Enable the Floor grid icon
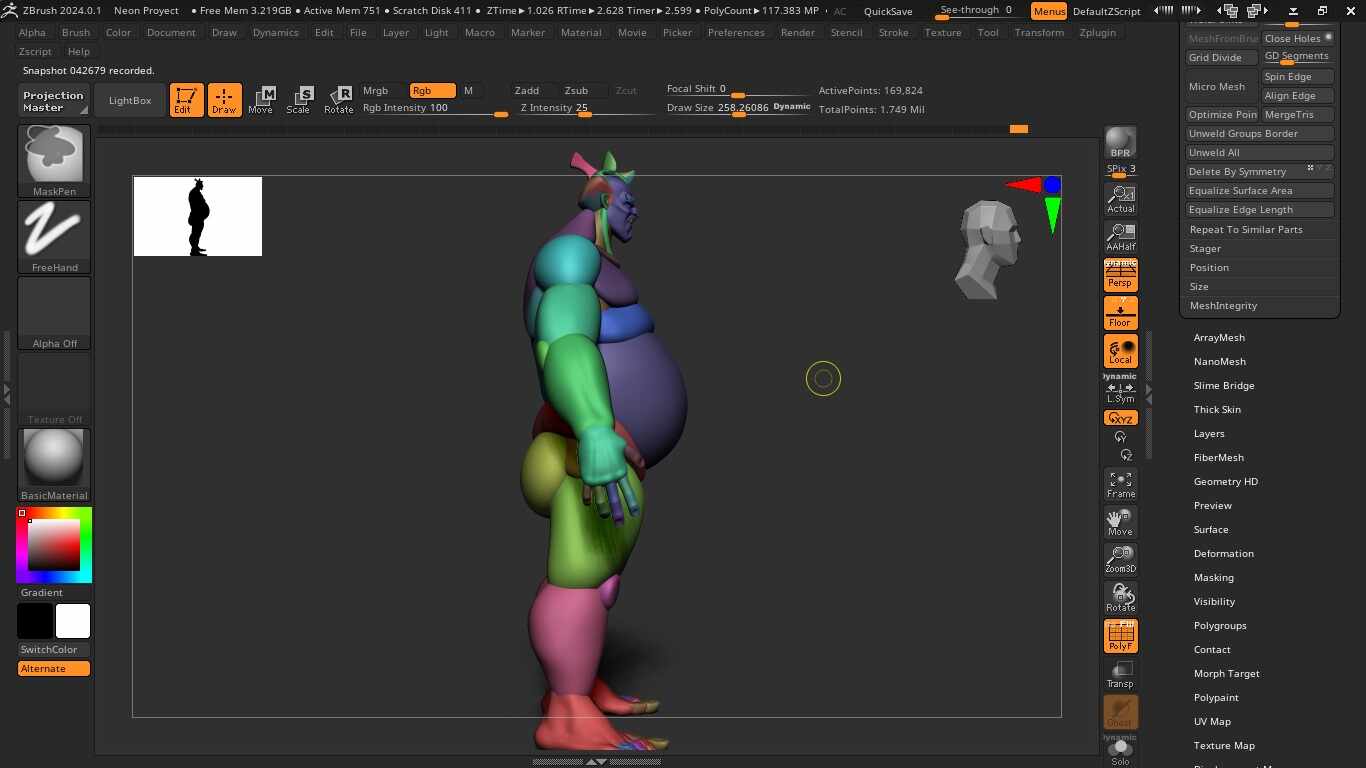The height and width of the screenshot is (768, 1366). coord(1119,312)
